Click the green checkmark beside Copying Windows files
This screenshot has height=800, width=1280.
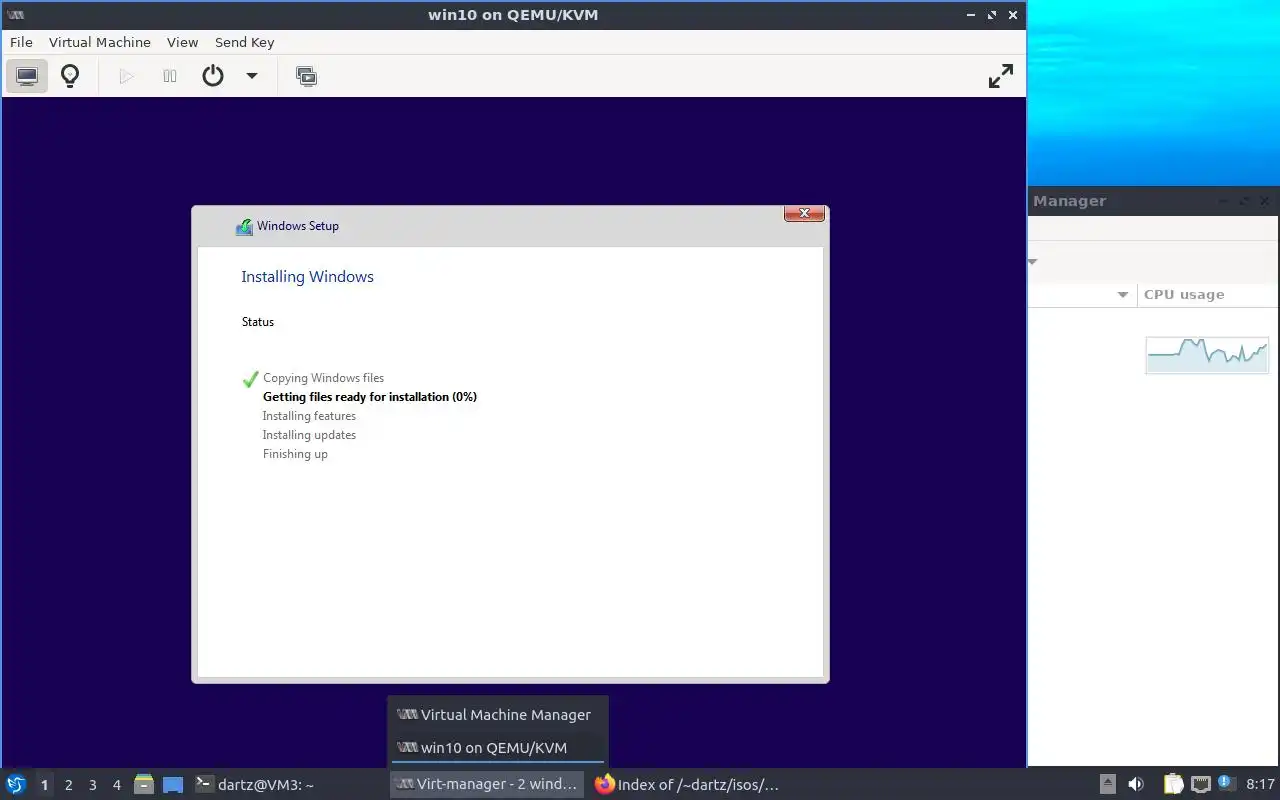click(250, 379)
